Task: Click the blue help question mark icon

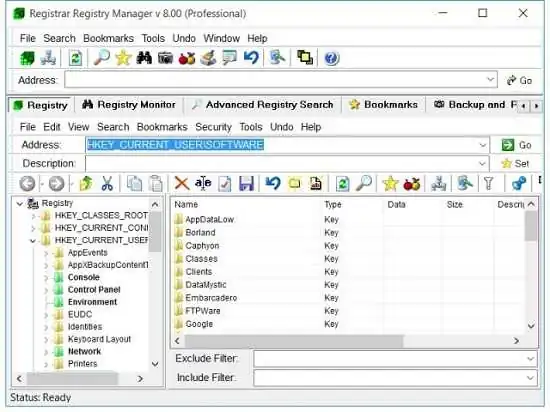Action: point(331,58)
